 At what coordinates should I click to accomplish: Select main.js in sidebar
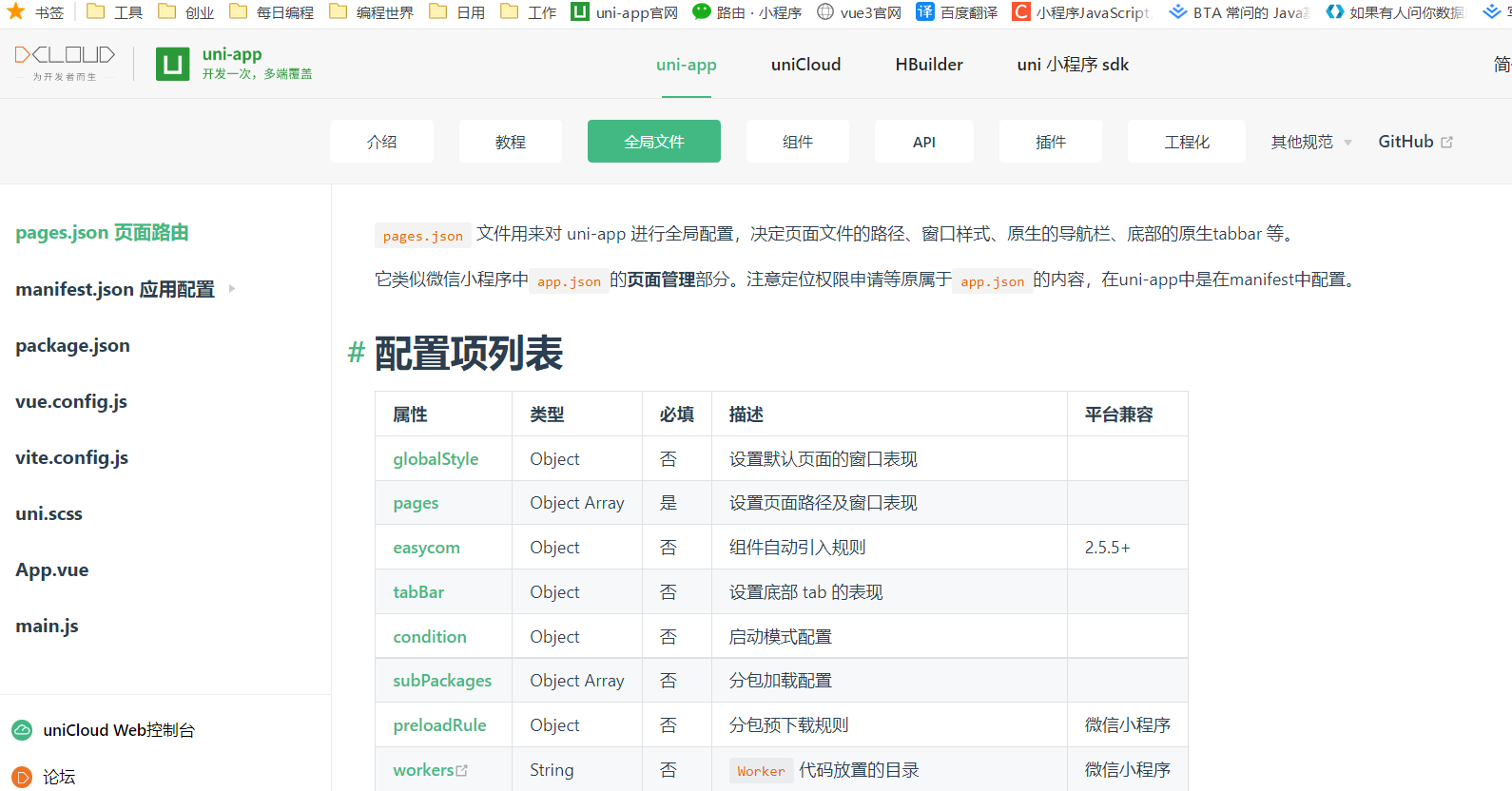click(x=47, y=626)
